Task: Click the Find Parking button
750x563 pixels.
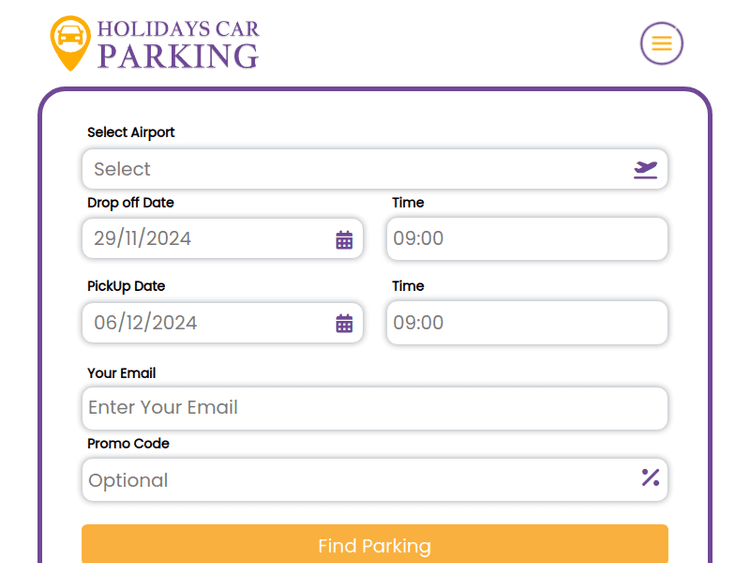Action: pos(375,544)
